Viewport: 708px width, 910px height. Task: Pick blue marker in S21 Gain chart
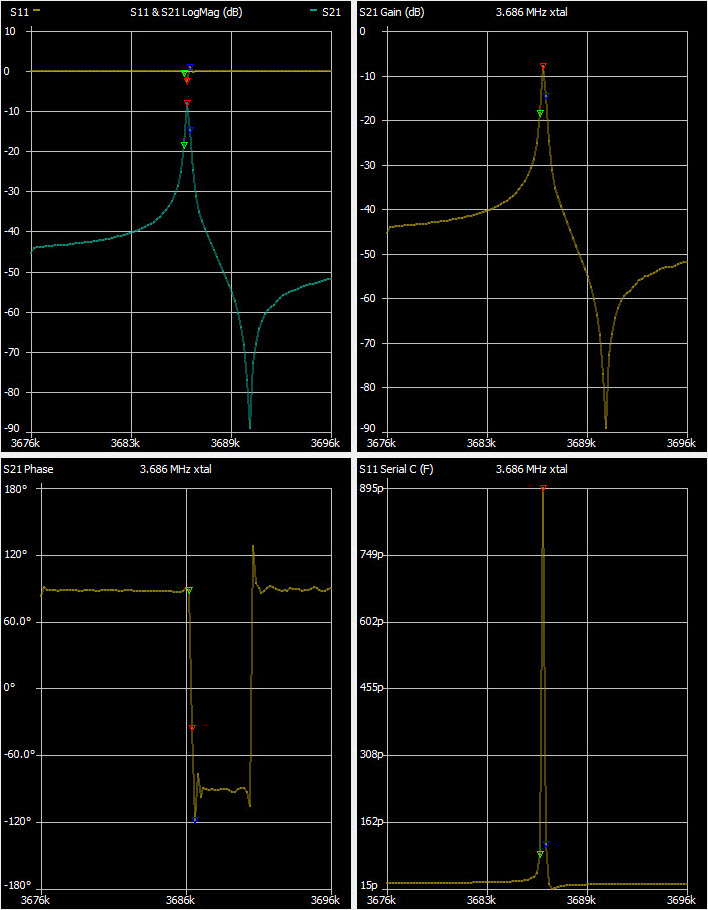(x=546, y=95)
